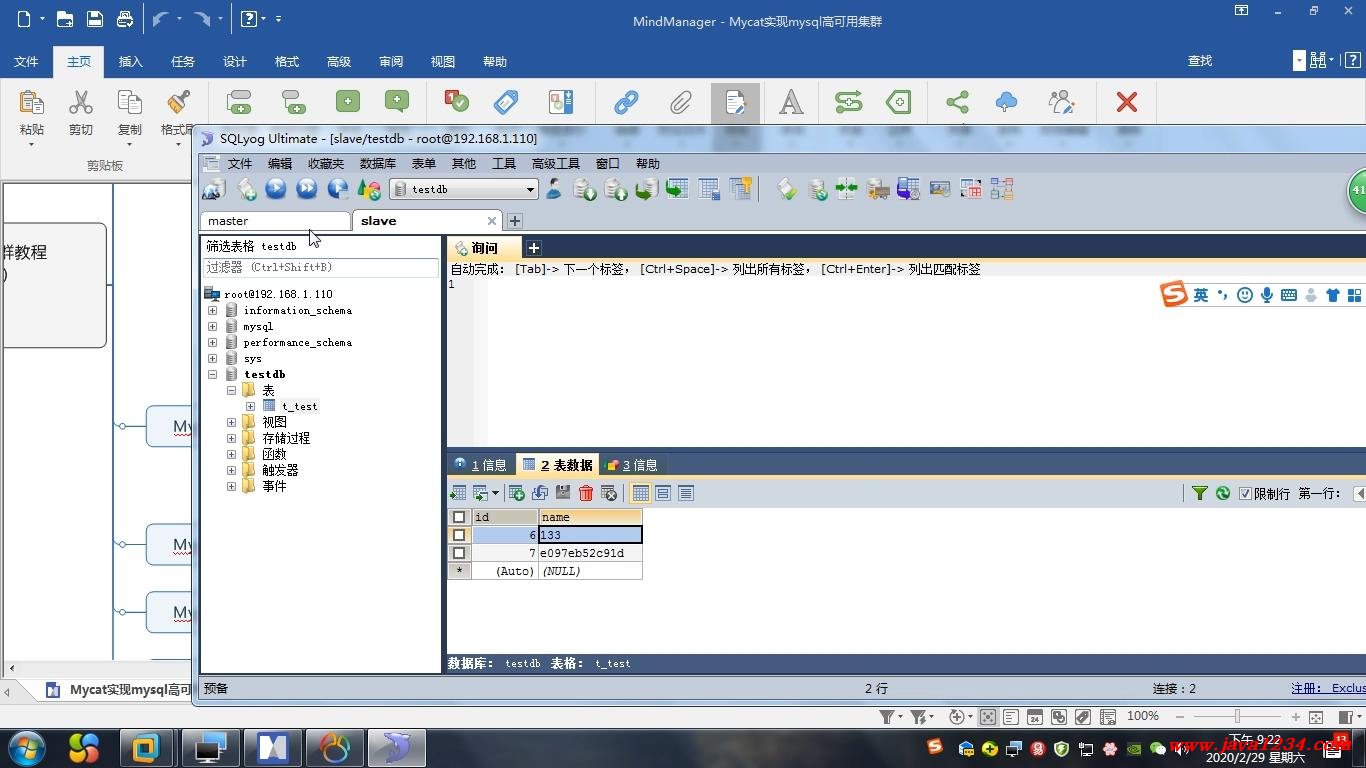Expand the t_test table node
This screenshot has width=1366, height=768.
pyautogui.click(x=250, y=406)
